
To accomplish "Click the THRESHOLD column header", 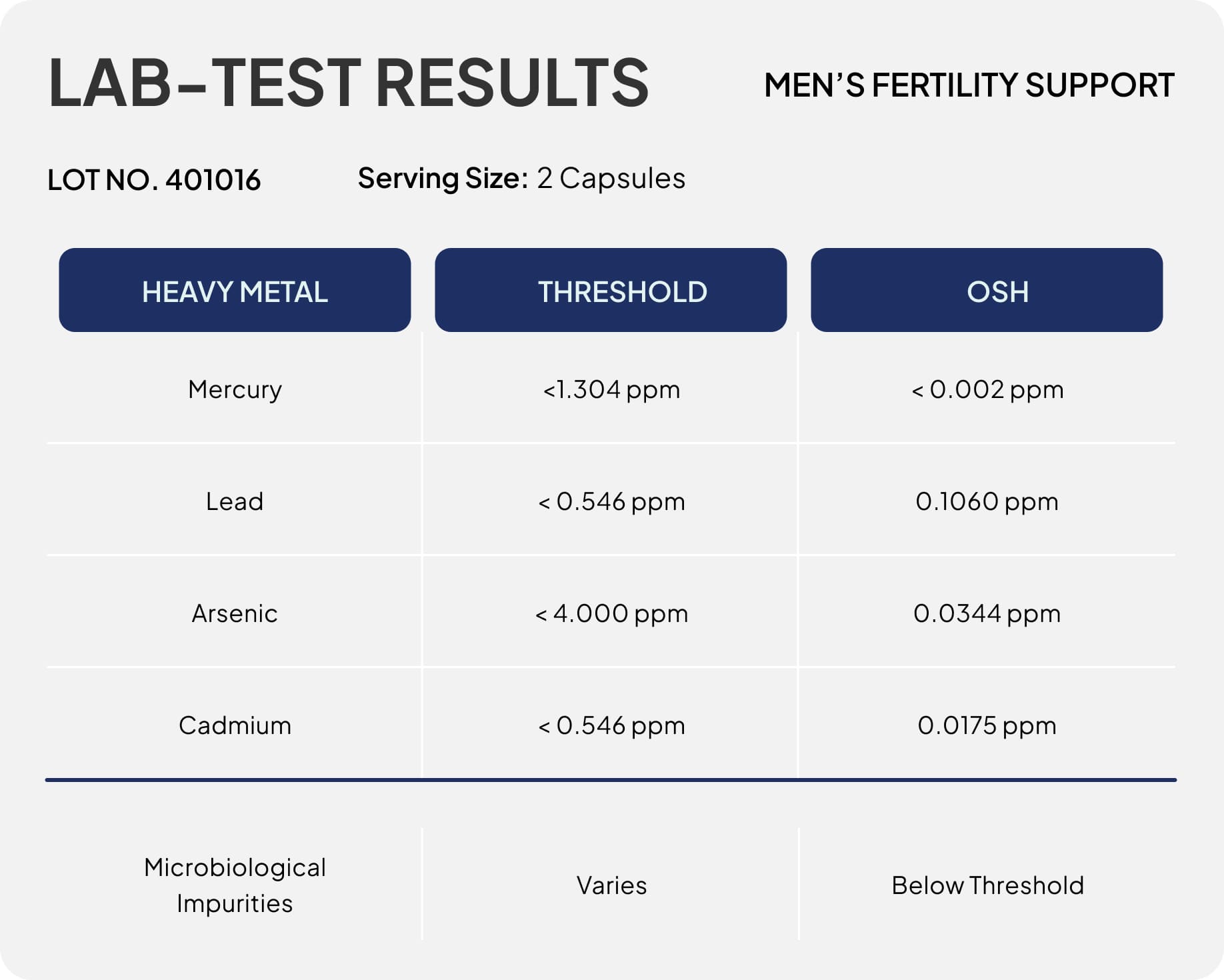I will pos(611,291).
